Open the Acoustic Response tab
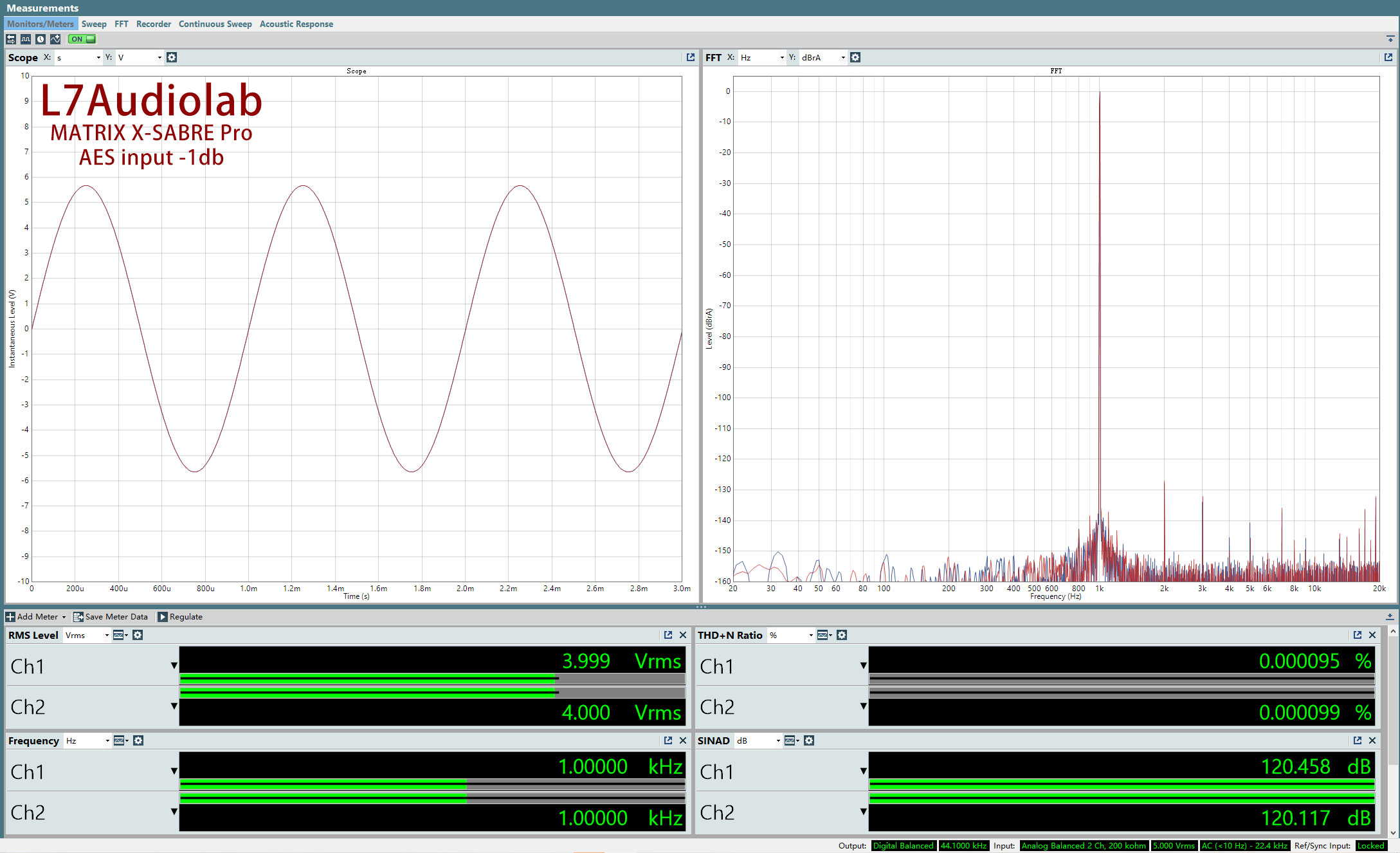 [x=296, y=24]
